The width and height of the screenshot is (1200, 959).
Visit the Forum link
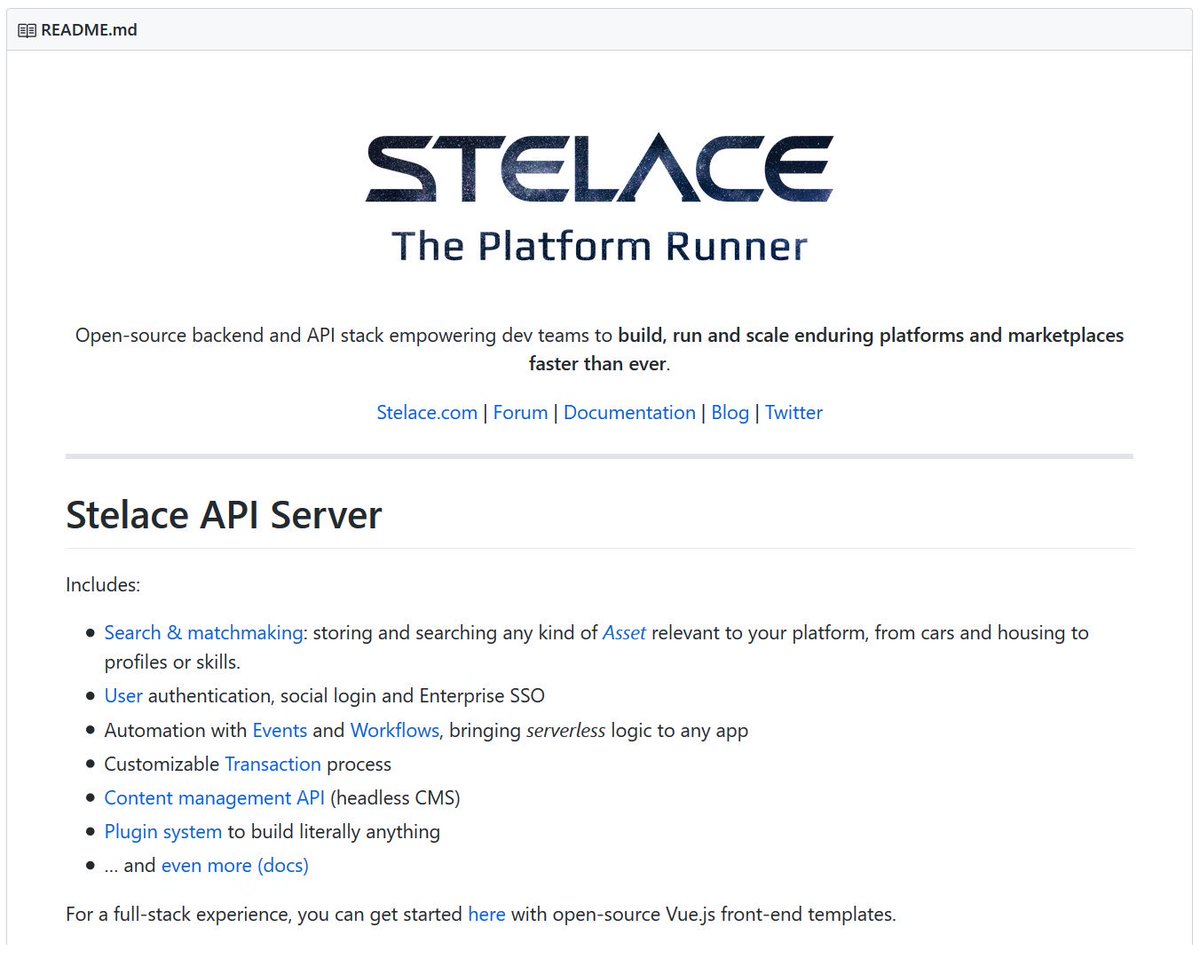tap(520, 412)
